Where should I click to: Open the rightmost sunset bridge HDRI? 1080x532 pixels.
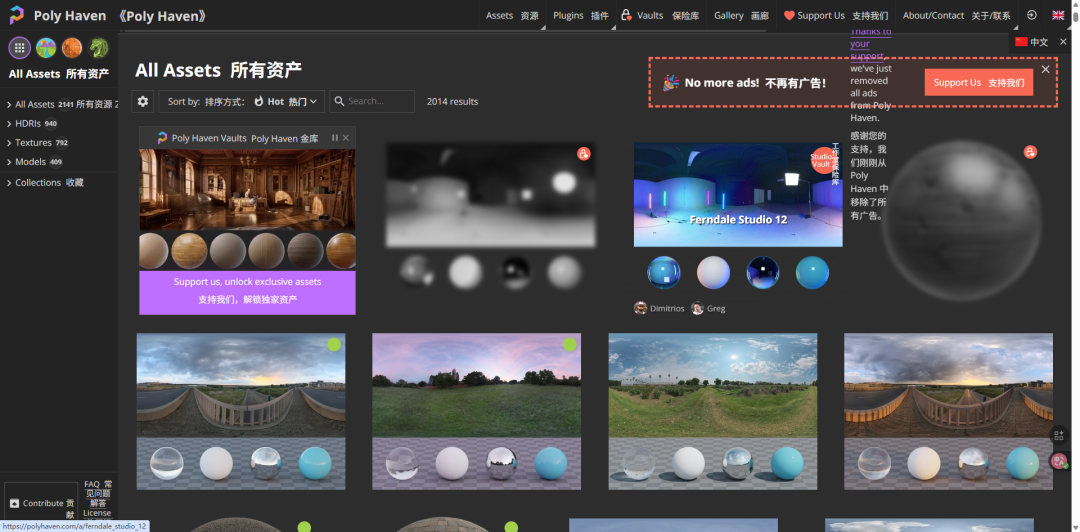click(948, 411)
